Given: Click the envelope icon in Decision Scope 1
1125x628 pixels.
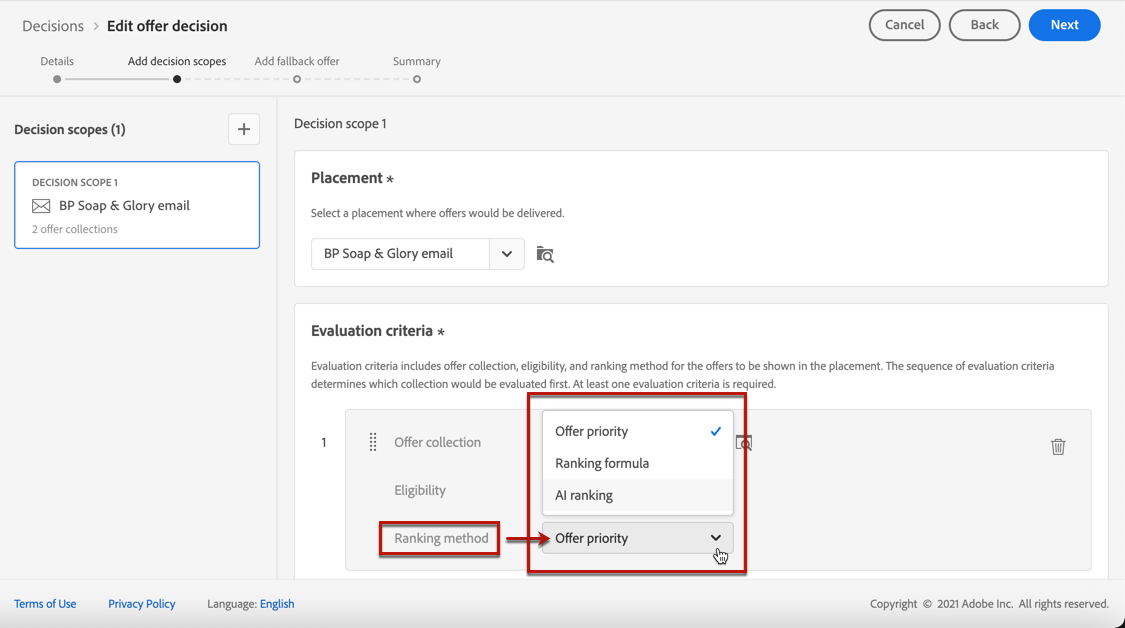Looking at the screenshot, I should click(x=41, y=206).
